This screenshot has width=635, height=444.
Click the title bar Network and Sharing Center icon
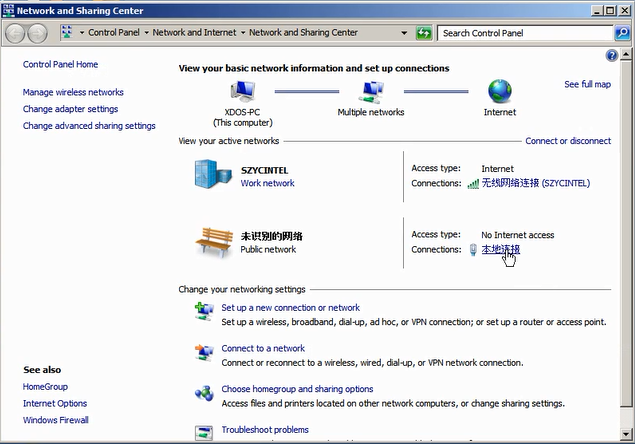click(x=8, y=11)
